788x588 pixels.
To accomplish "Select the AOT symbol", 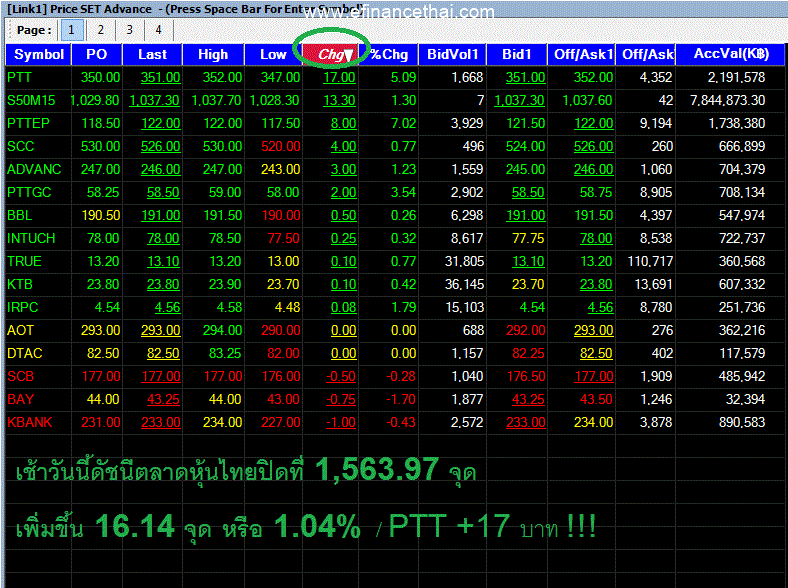I will [20, 331].
